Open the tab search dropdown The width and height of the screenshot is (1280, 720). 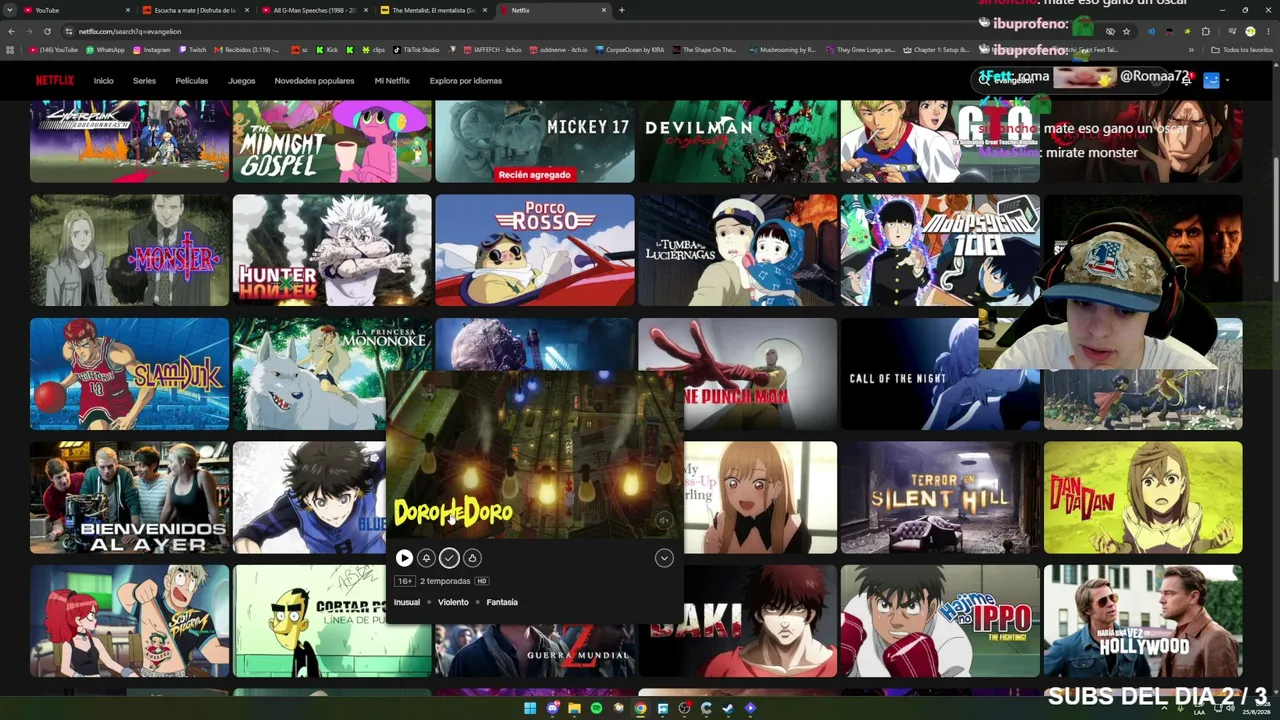point(10,10)
